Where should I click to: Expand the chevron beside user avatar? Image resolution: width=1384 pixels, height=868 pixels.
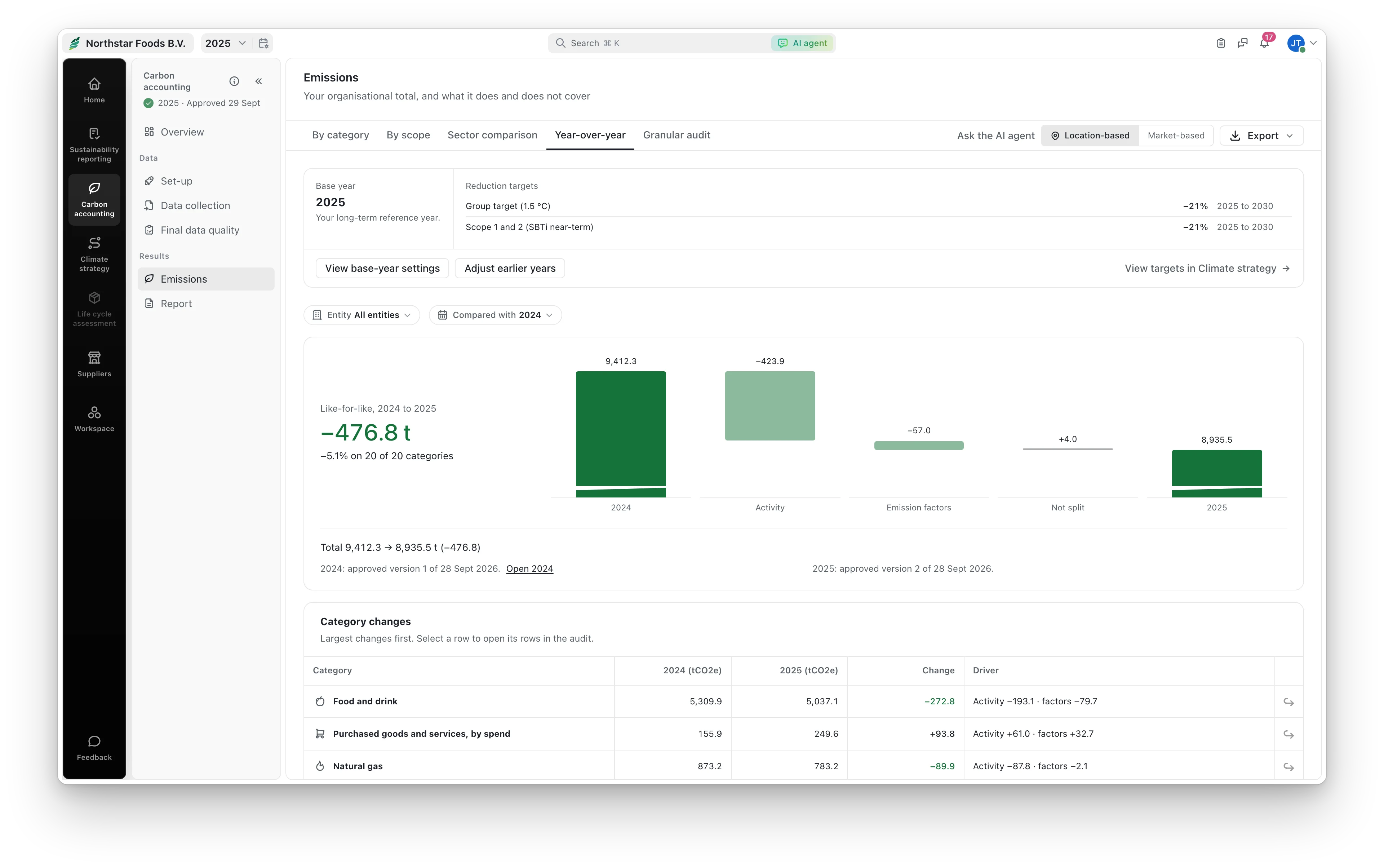click(1313, 43)
